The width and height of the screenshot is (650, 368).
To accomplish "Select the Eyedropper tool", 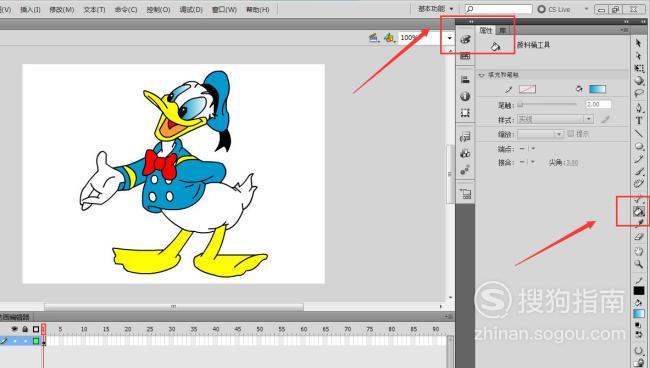I will tap(639, 224).
